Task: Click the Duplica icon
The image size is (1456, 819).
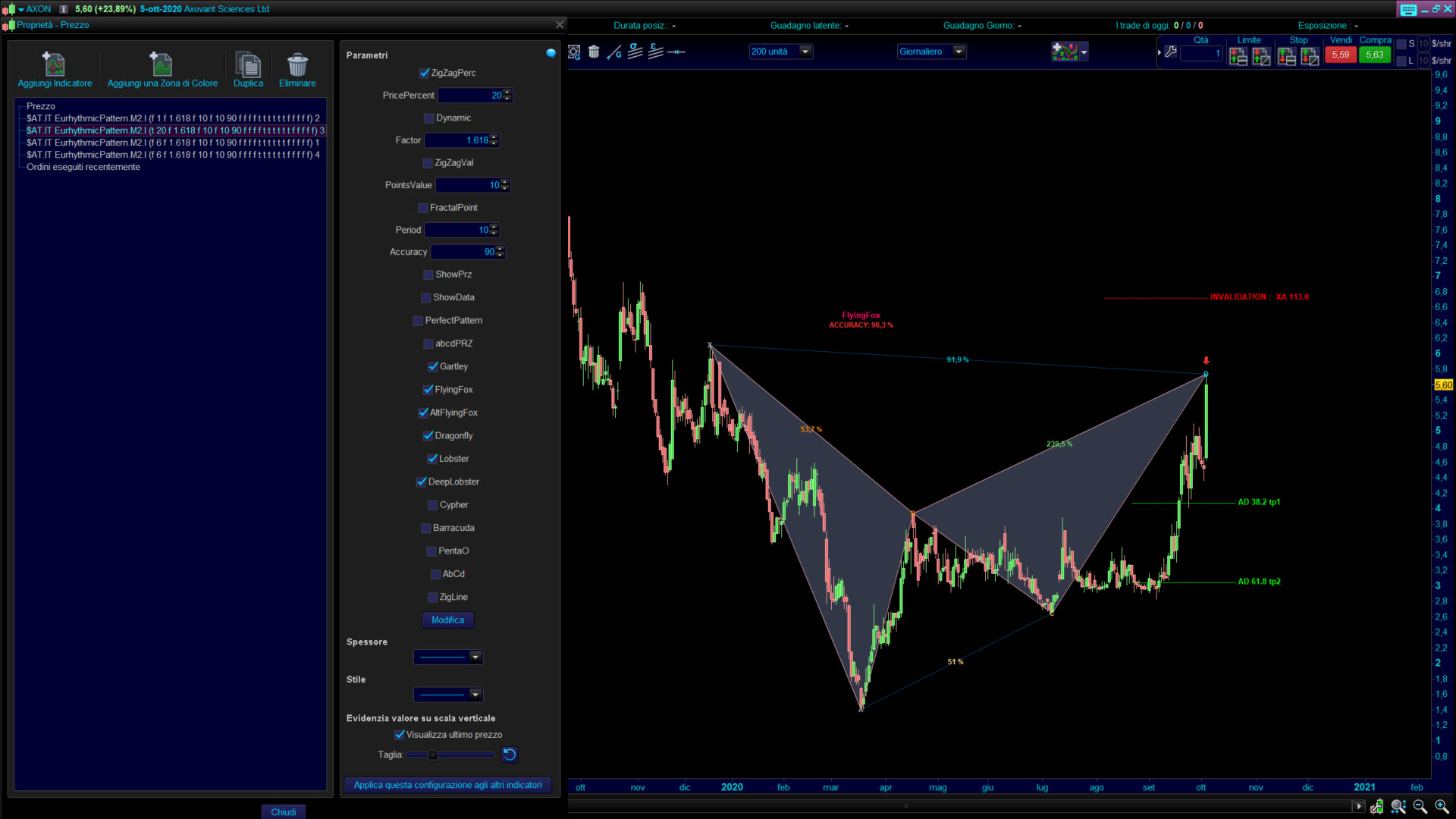Action: point(248,65)
